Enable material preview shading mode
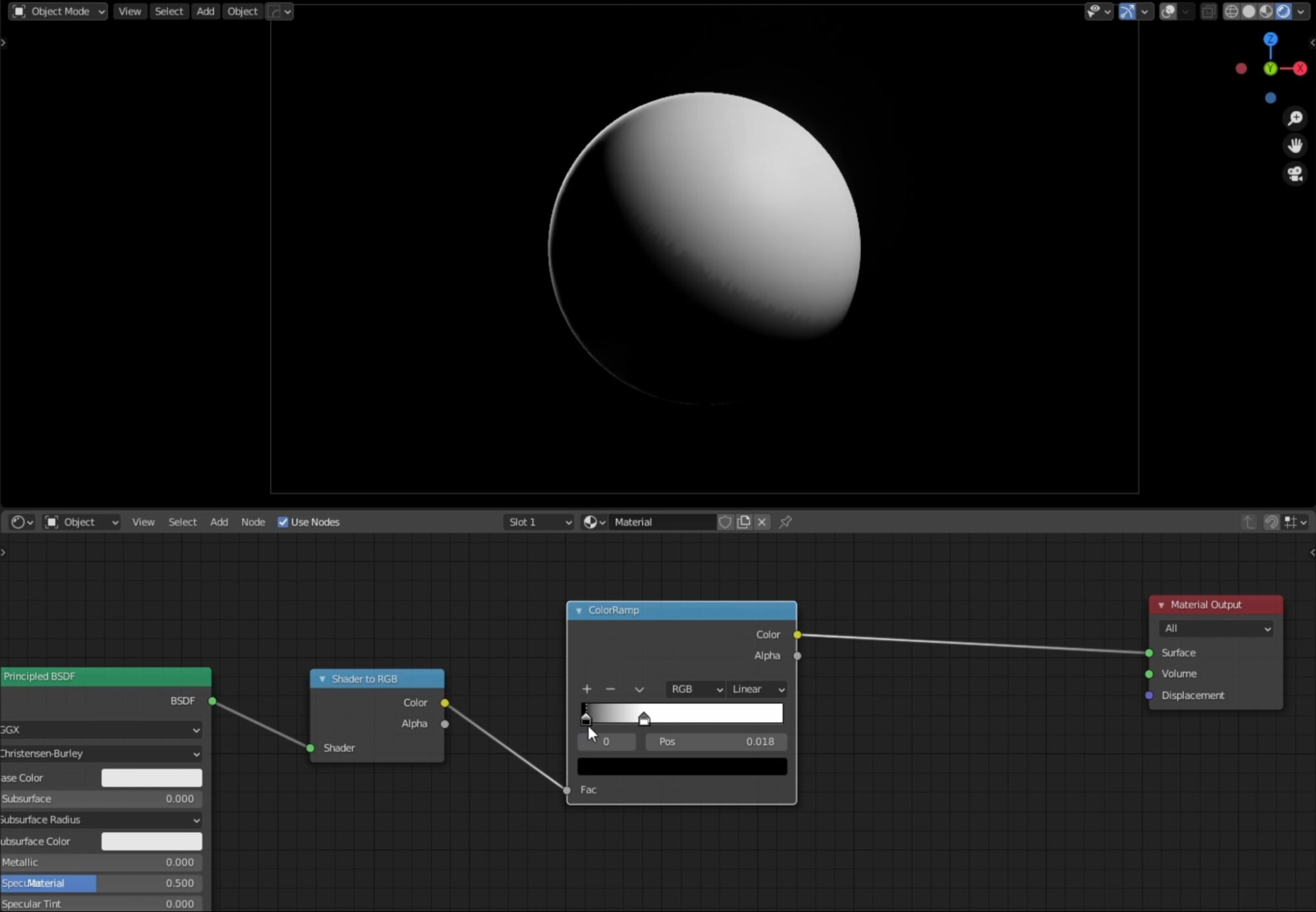Viewport: 1316px width, 912px height. click(x=1266, y=11)
